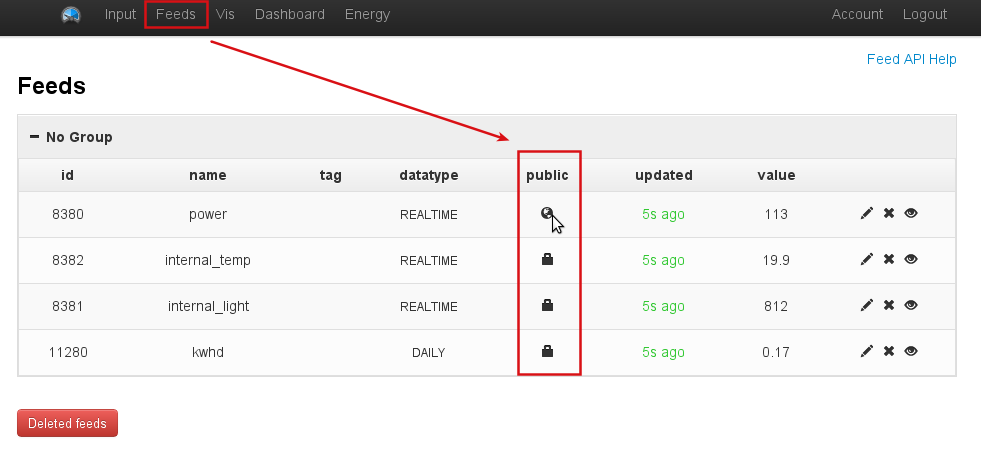Edit the power feed with pencil icon
This screenshot has width=981, height=460.
866,214
